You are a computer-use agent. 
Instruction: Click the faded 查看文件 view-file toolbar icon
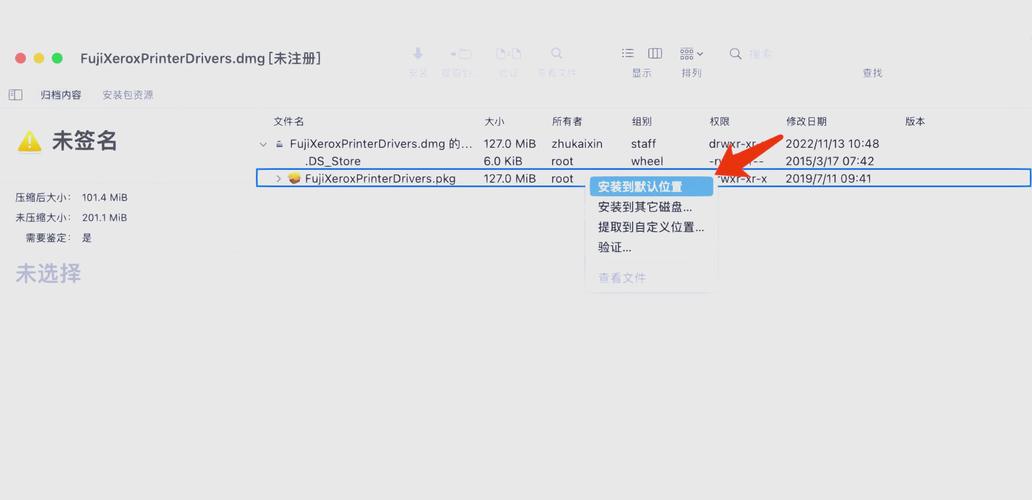(x=557, y=54)
